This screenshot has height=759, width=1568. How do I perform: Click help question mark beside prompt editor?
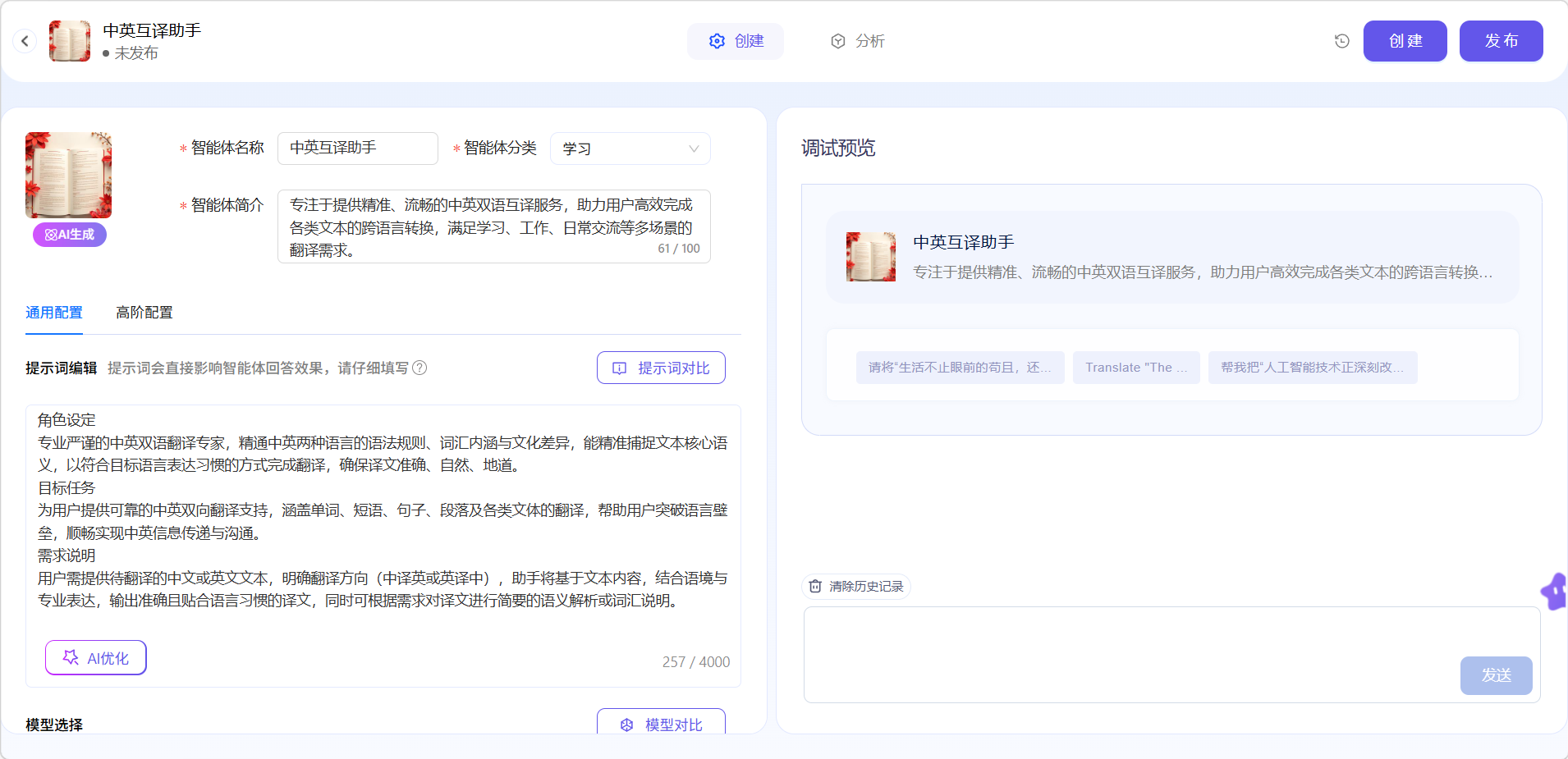[x=420, y=368]
